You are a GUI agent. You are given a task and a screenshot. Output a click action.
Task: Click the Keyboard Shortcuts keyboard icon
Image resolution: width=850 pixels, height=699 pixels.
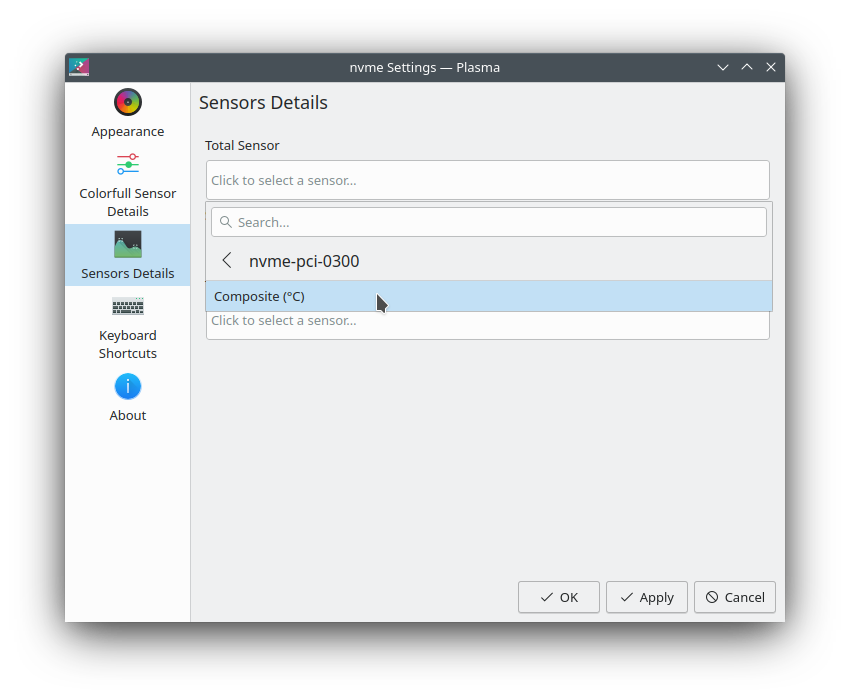[128, 307]
